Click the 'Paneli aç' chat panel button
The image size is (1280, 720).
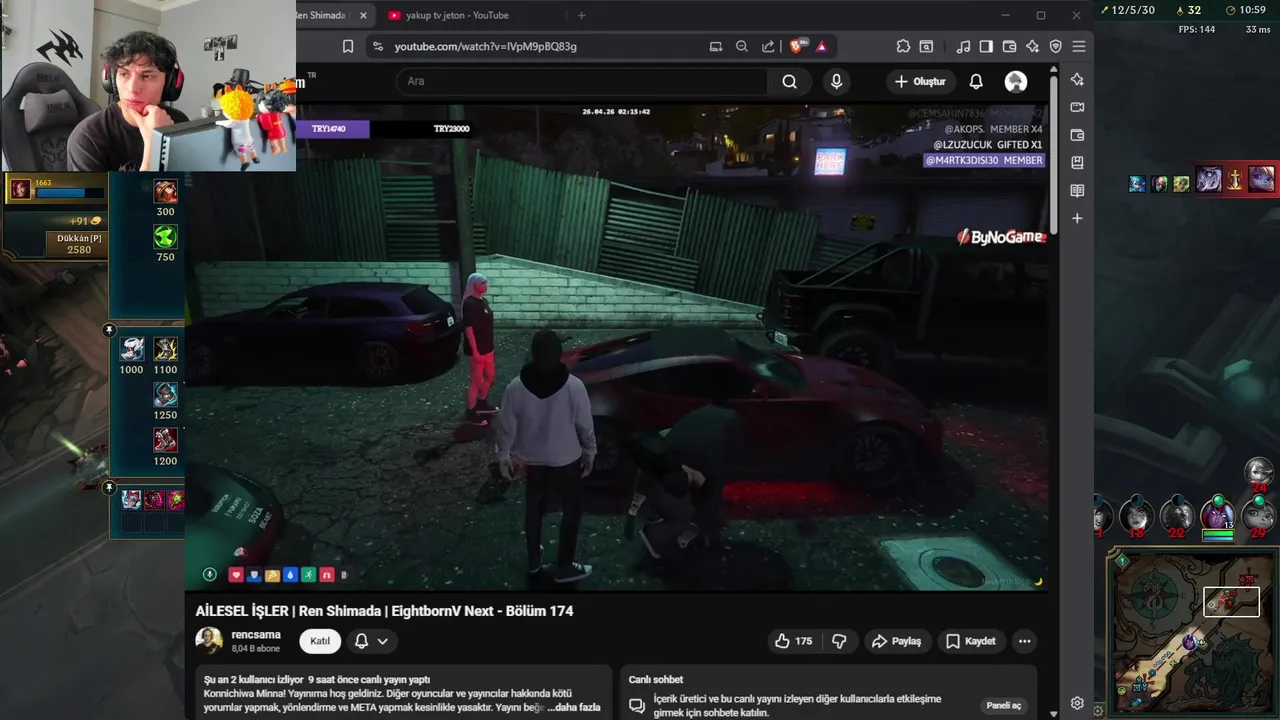pos(1004,705)
